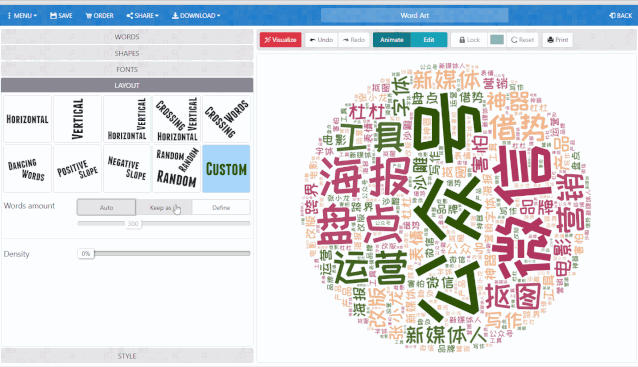Open the DOWNLOAD dropdown
This screenshot has height=367, width=638.
coord(196,15)
